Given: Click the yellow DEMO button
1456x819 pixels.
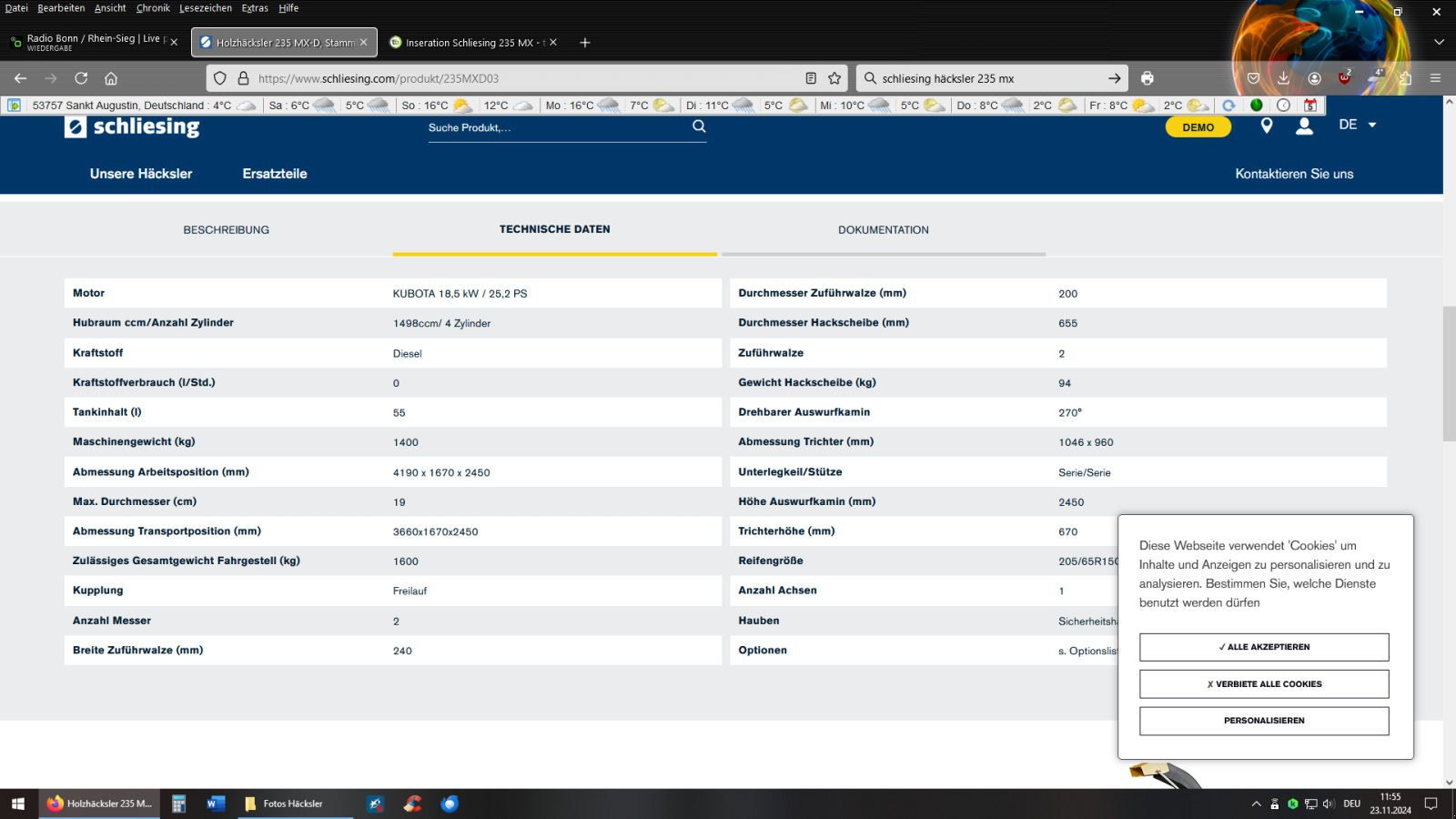Looking at the screenshot, I should (1198, 127).
